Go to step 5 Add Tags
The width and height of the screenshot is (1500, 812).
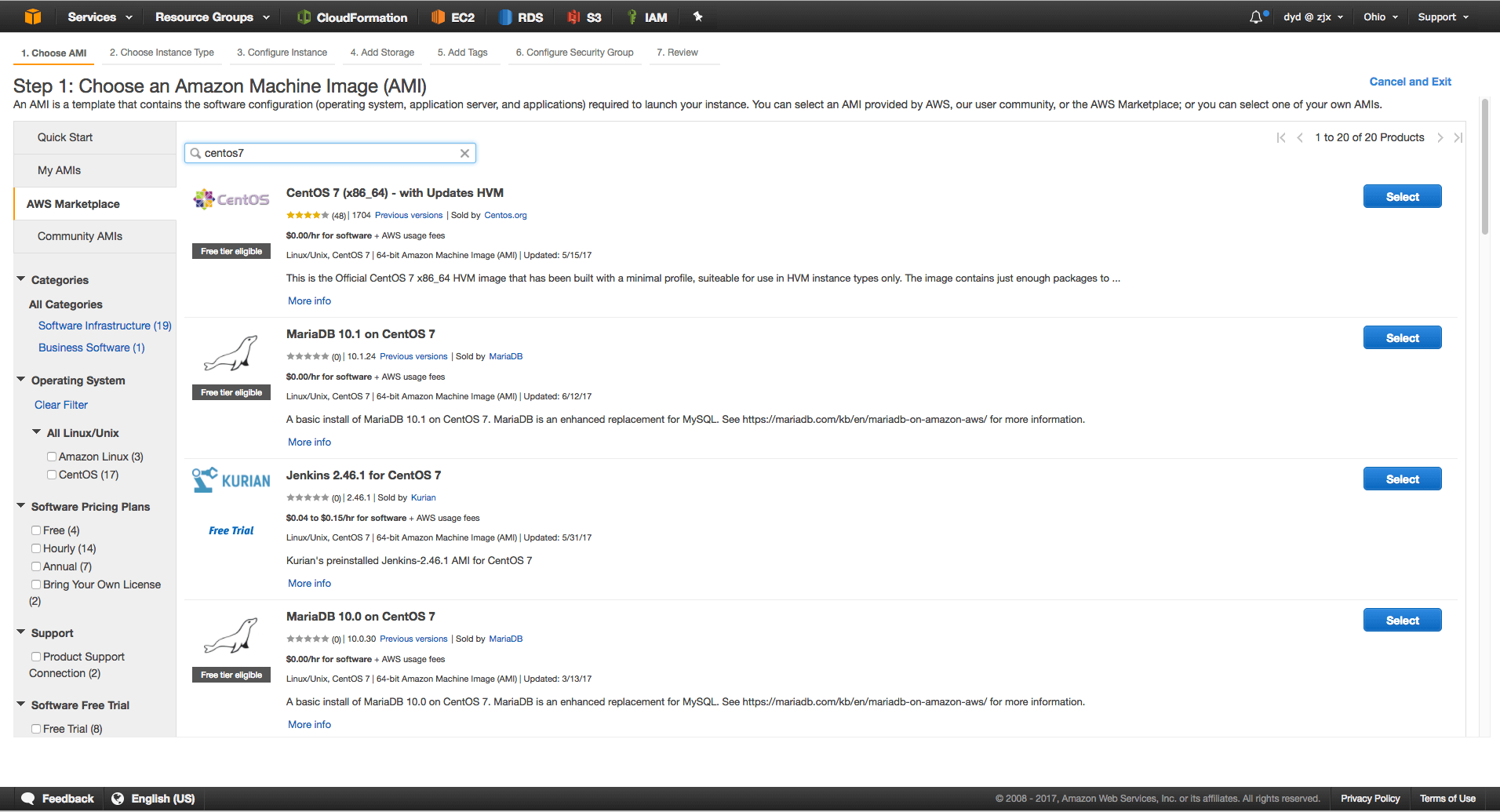(463, 53)
